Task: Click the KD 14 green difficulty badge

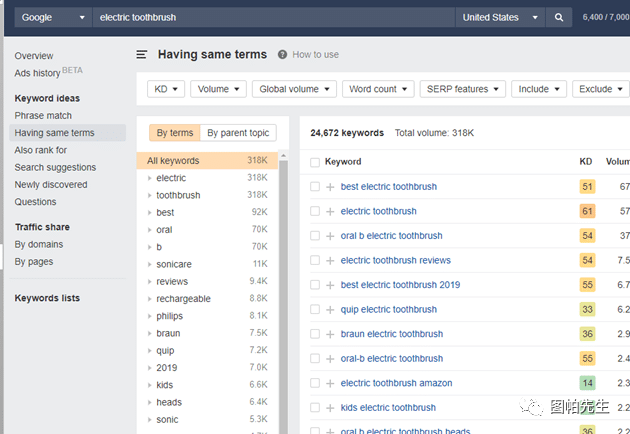Action: pyautogui.click(x=587, y=383)
